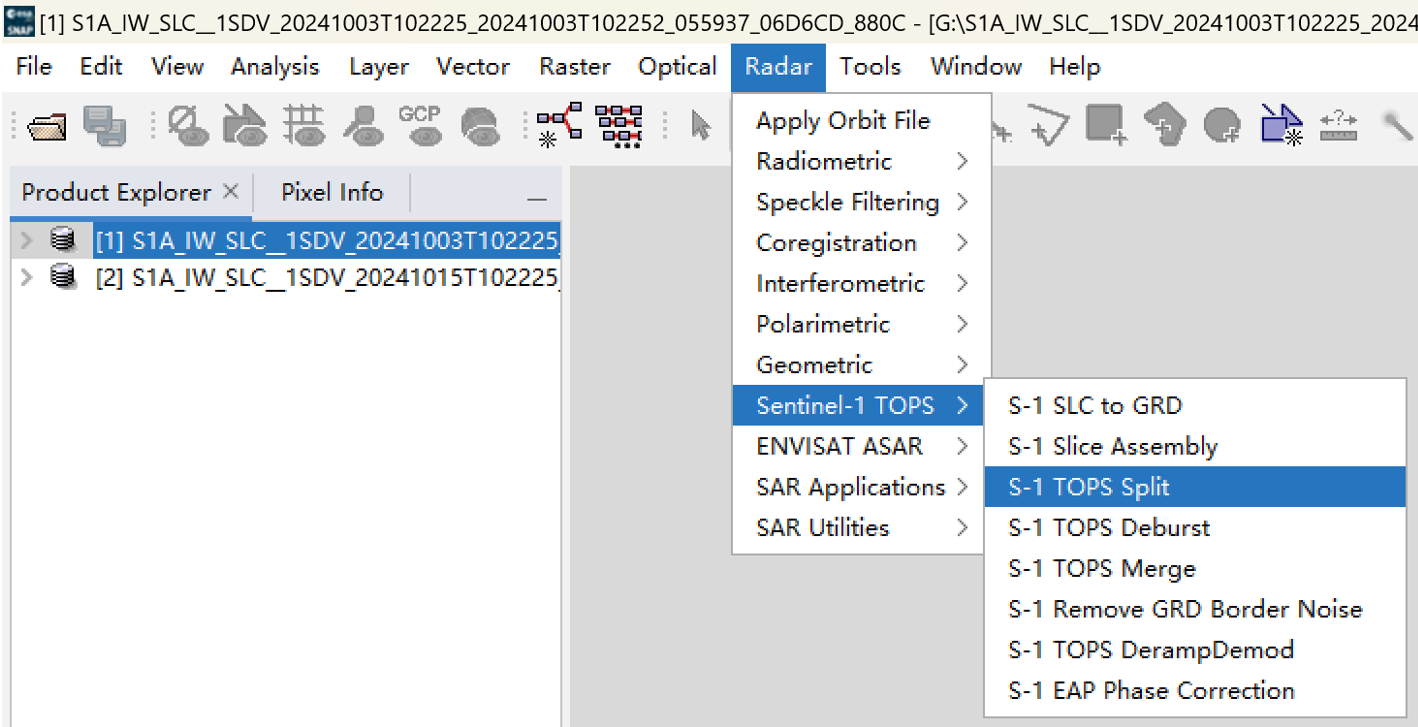This screenshot has height=727, width=1418.
Task: Toggle the world map overlay icon
Action: 480,125
